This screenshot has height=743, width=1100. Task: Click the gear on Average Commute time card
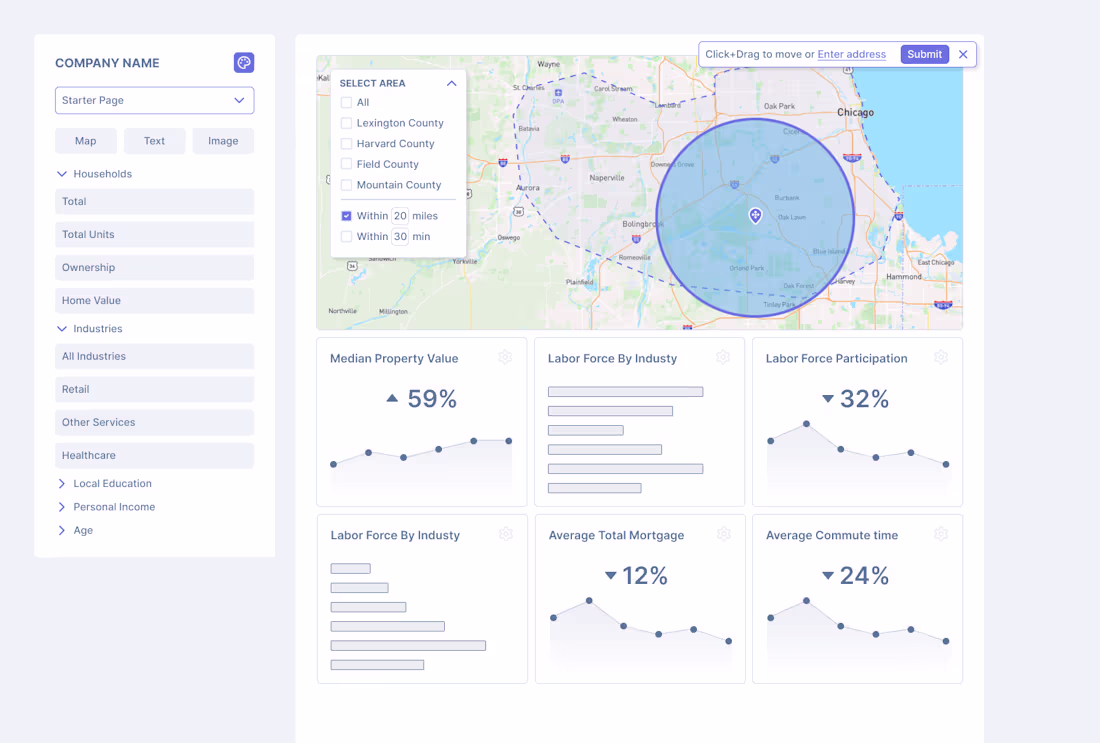coord(940,534)
